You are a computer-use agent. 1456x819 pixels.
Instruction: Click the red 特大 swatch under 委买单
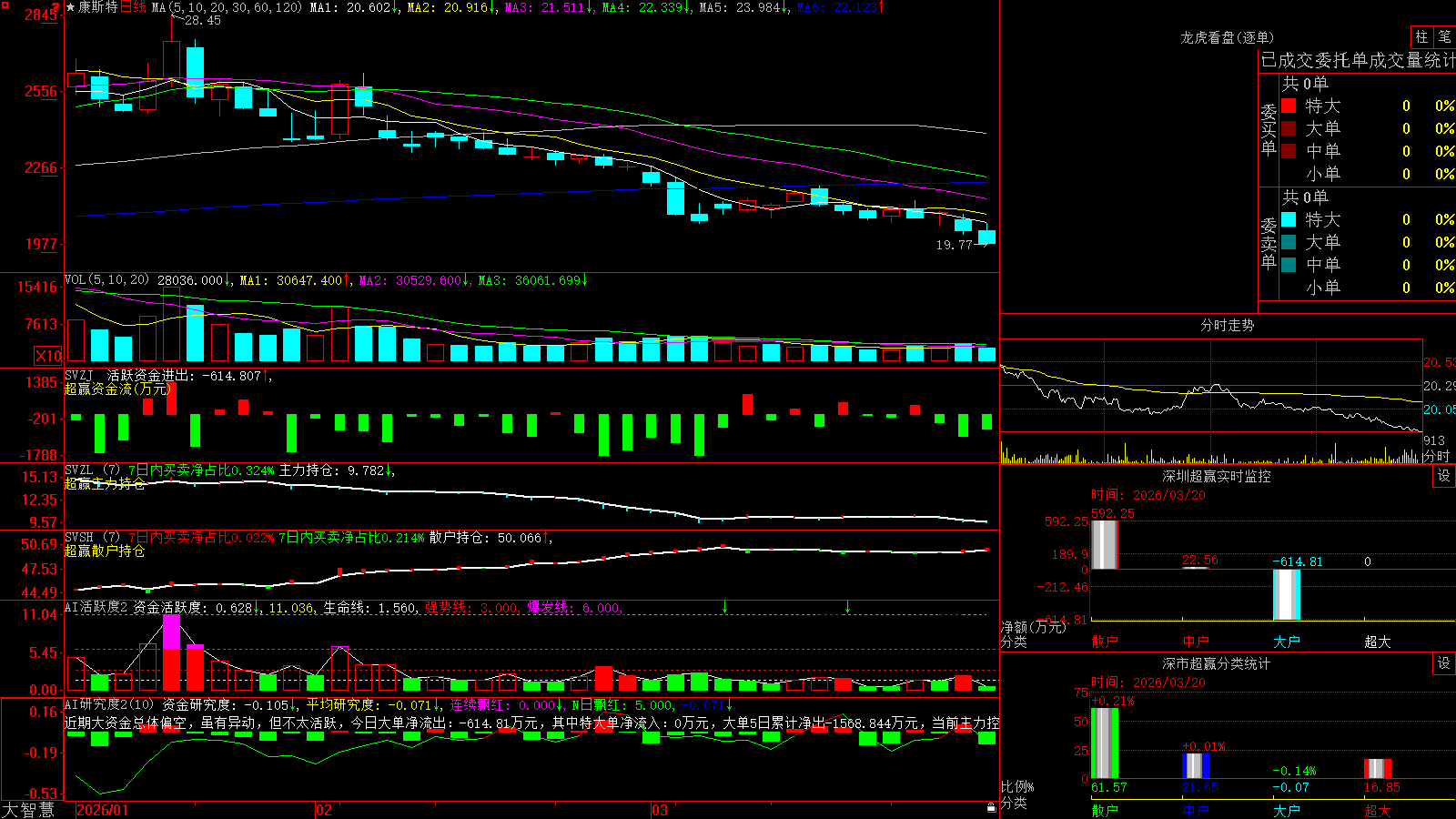[1289, 106]
